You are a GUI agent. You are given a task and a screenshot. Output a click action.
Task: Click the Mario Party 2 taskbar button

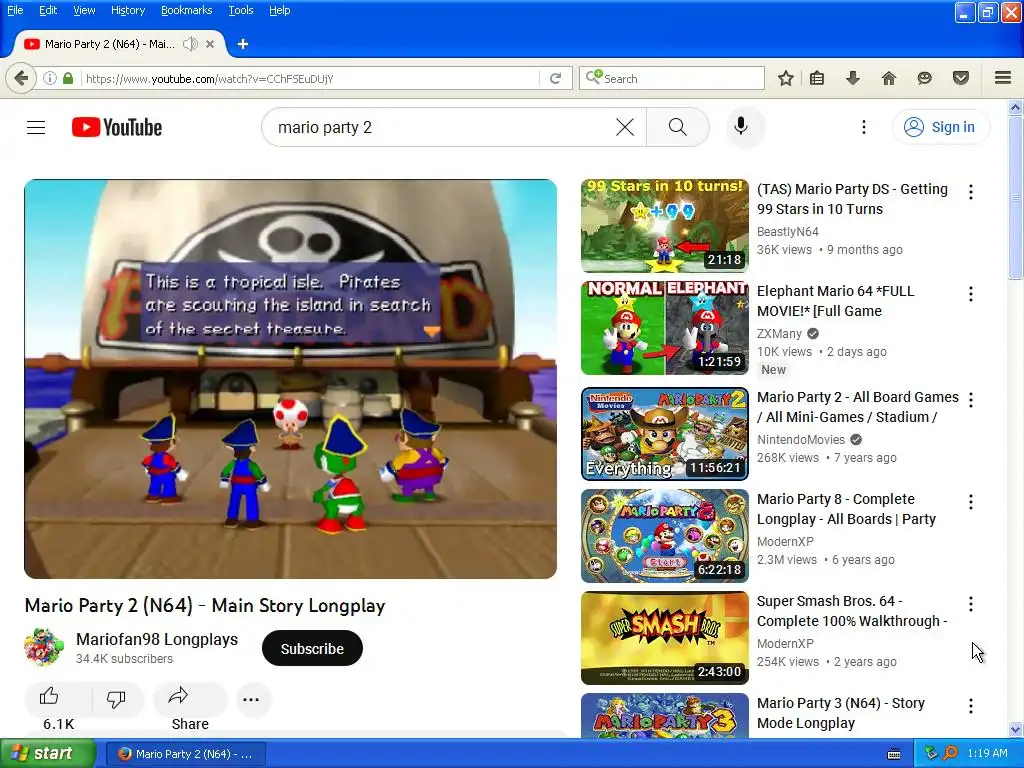(185, 754)
